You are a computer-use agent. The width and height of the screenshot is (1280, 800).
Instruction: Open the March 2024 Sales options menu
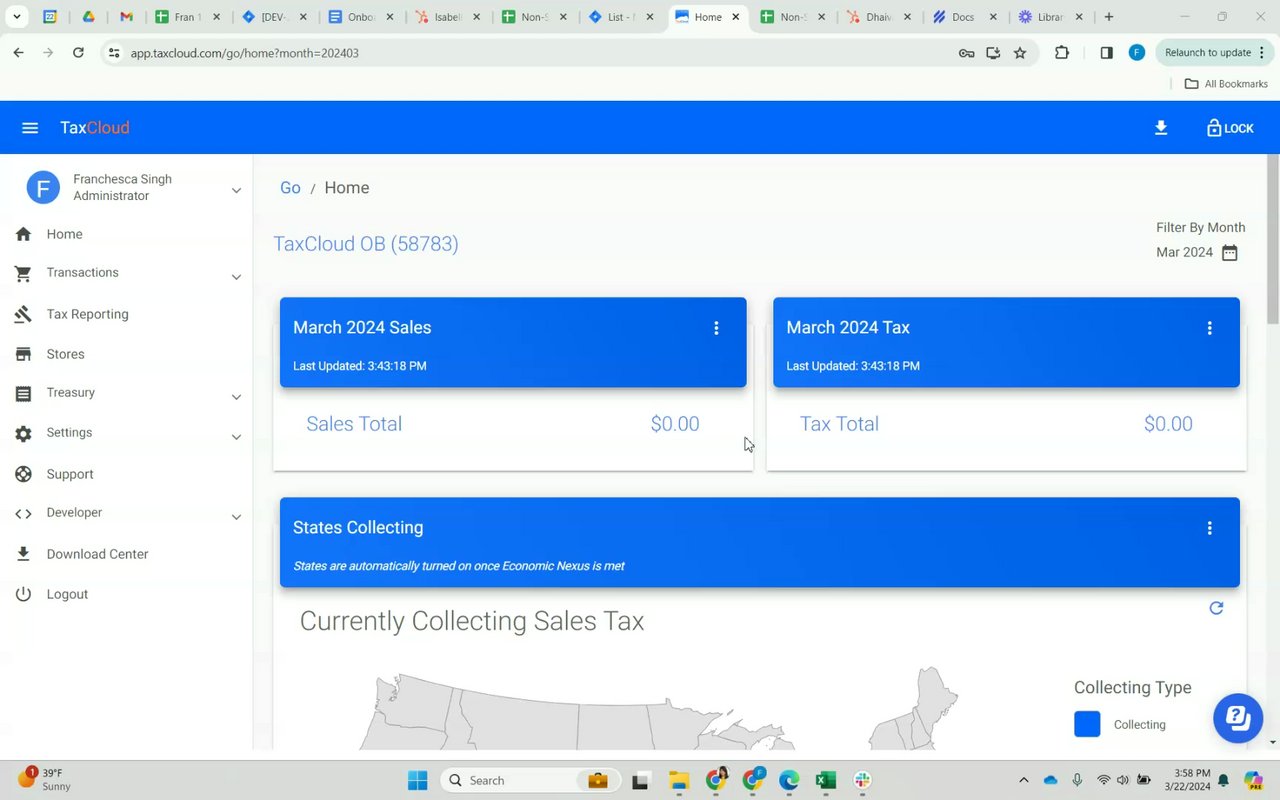(716, 328)
